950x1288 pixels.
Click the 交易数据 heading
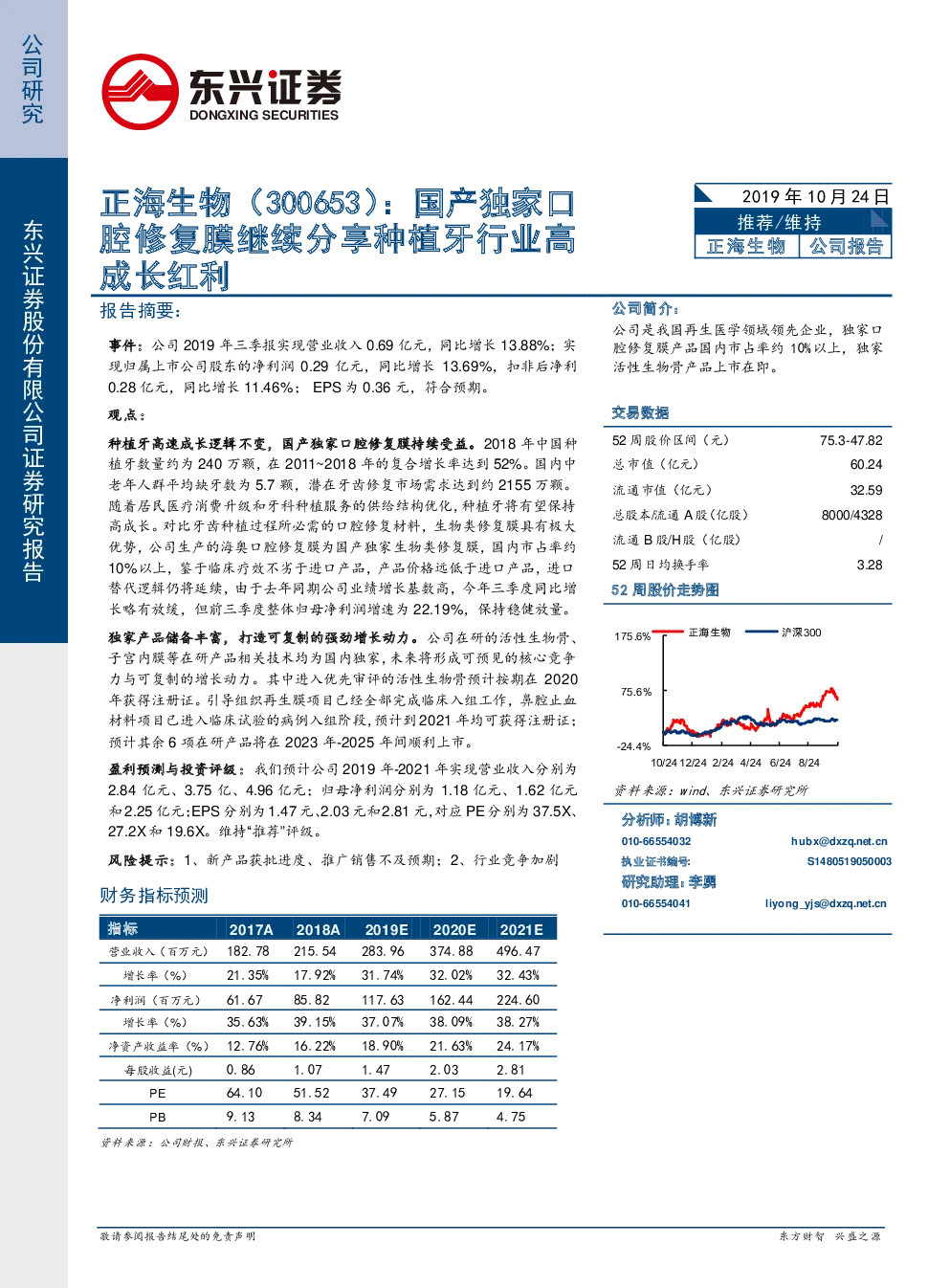tap(640, 412)
